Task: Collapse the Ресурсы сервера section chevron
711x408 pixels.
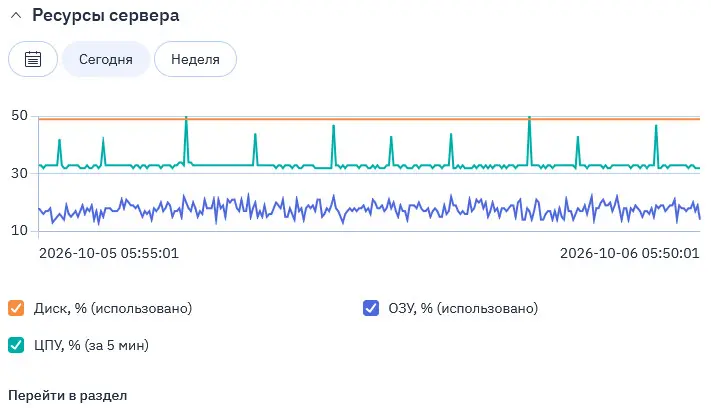Action: tap(16, 15)
